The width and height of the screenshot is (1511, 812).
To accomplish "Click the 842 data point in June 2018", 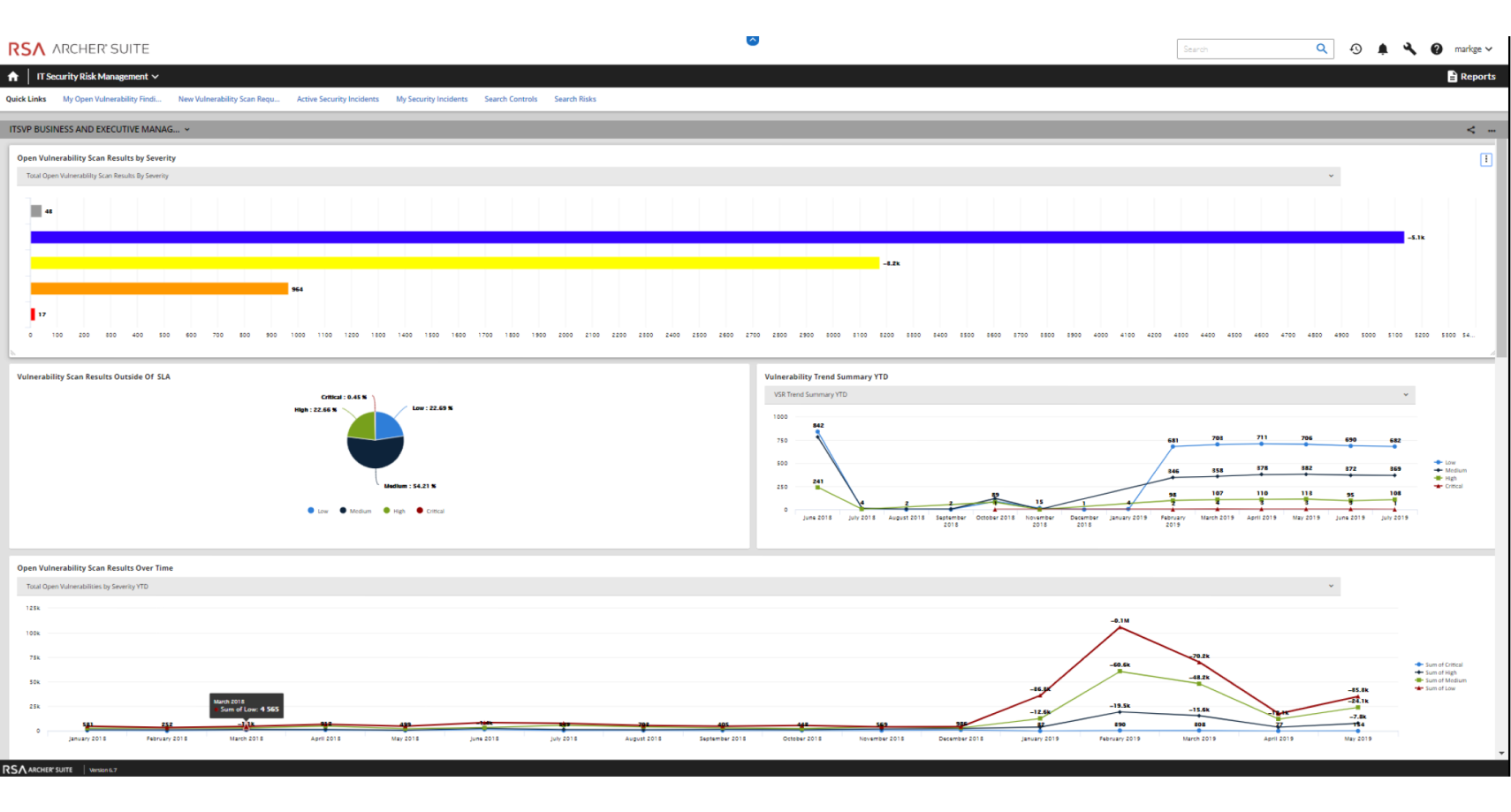I will click(817, 432).
